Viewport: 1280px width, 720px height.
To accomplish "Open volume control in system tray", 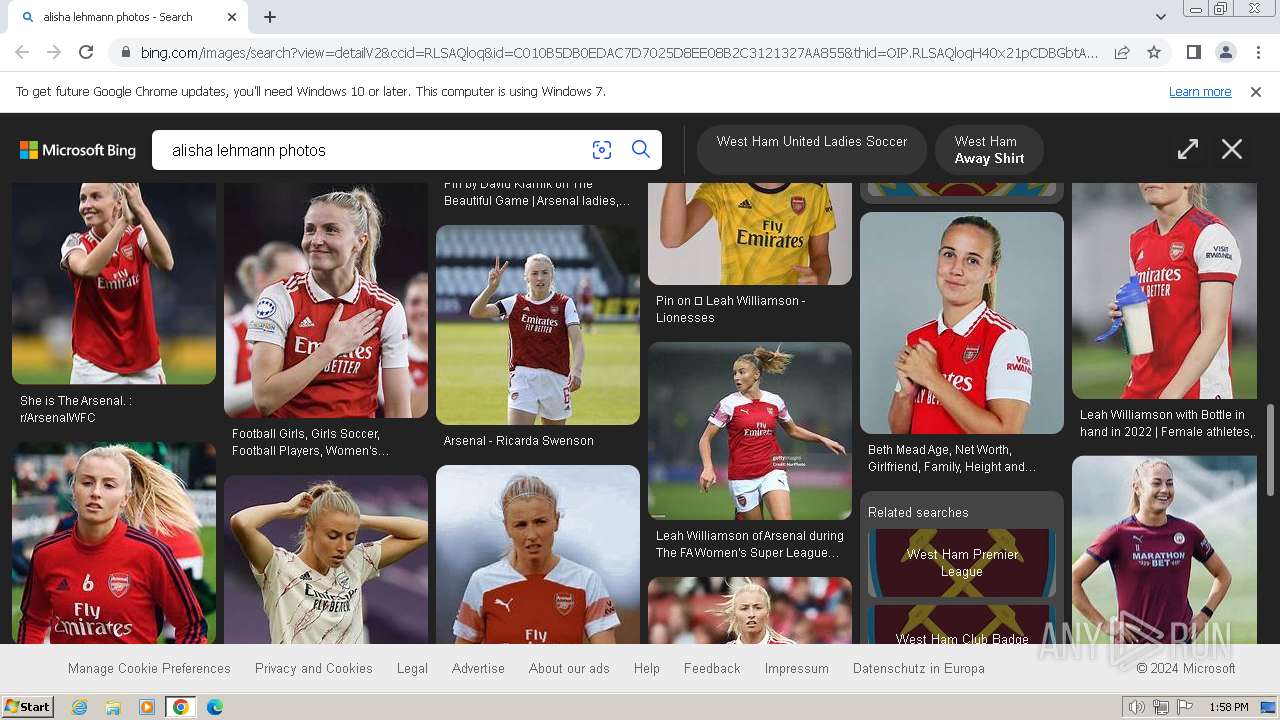I will [x=1137, y=707].
